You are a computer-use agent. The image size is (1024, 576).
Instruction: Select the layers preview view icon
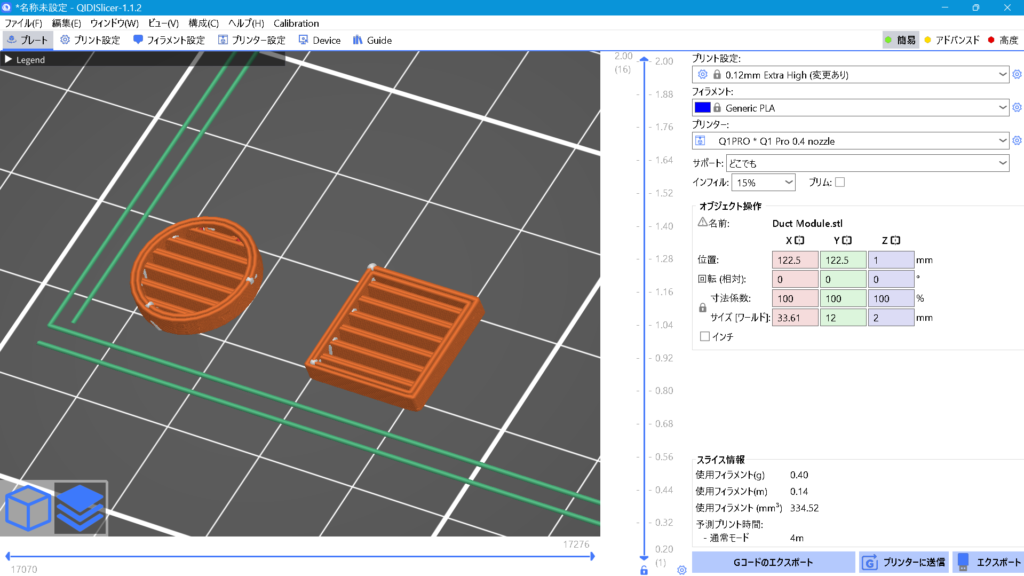[80, 510]
